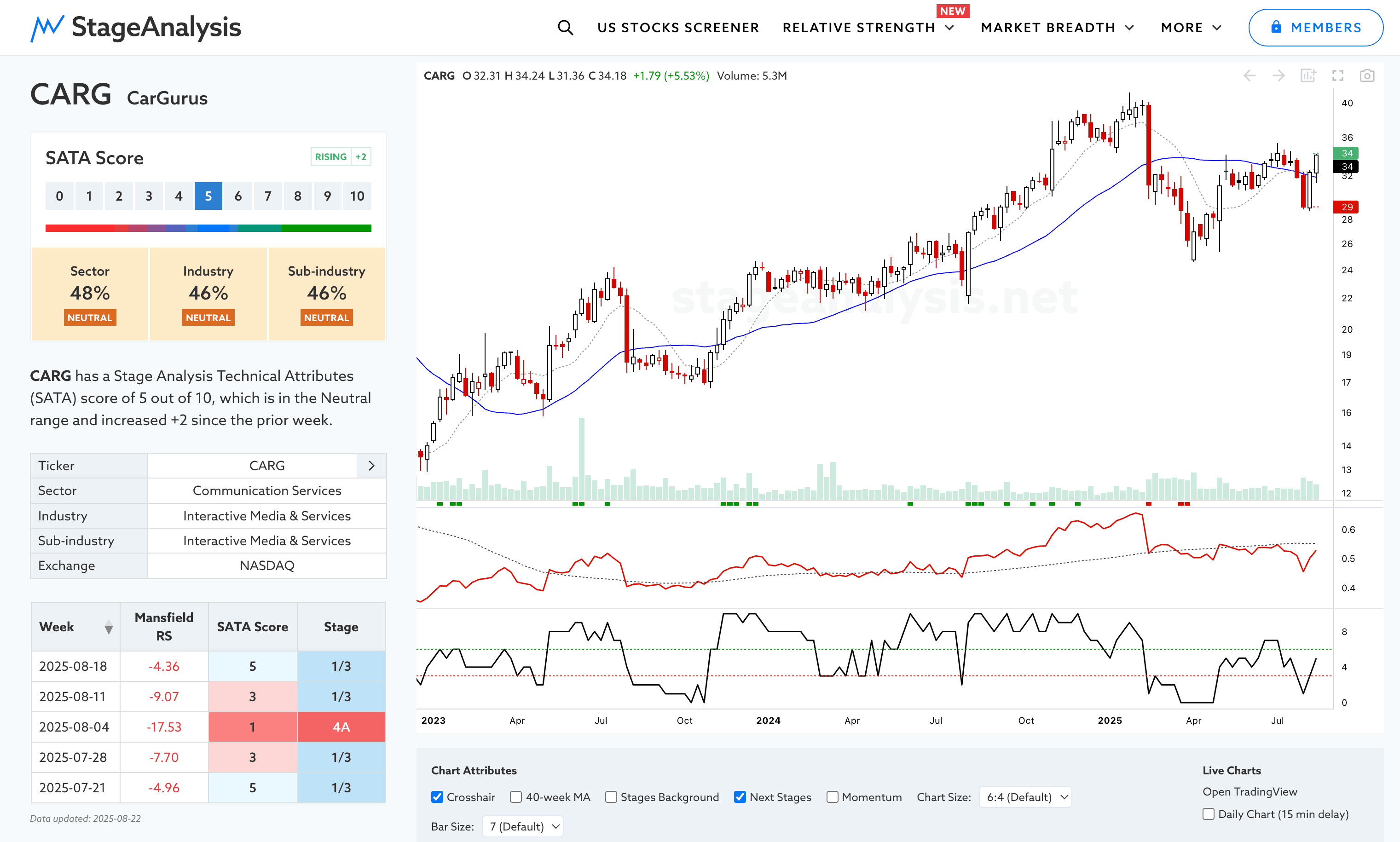Viewport: 1400px width, 842px height.
Task: Take chart snapshot with camera icon
Action: click(1367, 75)
